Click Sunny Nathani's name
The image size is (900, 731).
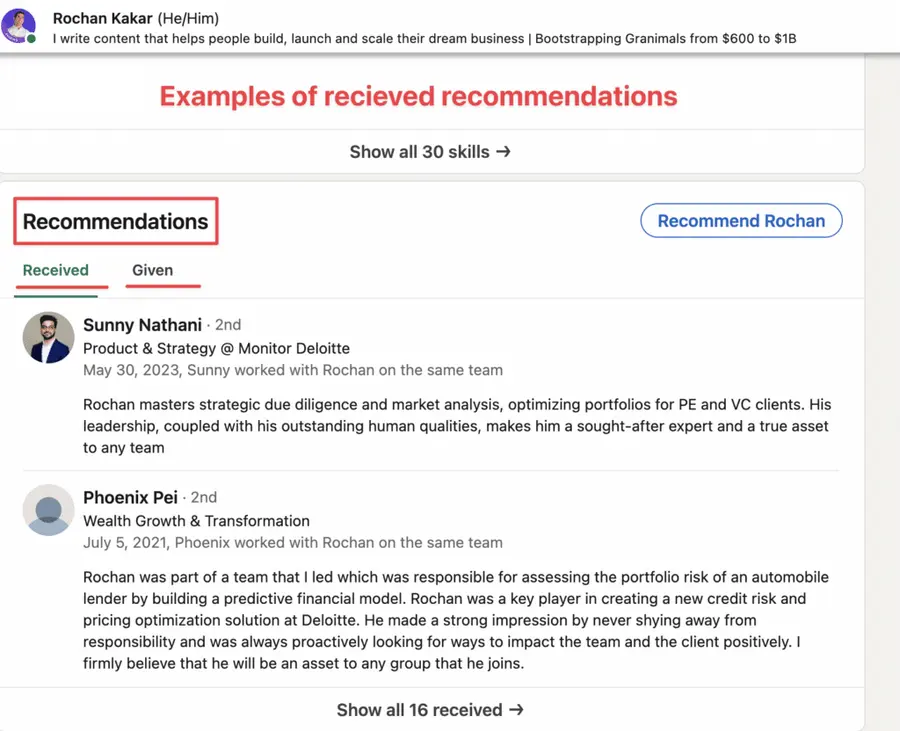[142, 325]
